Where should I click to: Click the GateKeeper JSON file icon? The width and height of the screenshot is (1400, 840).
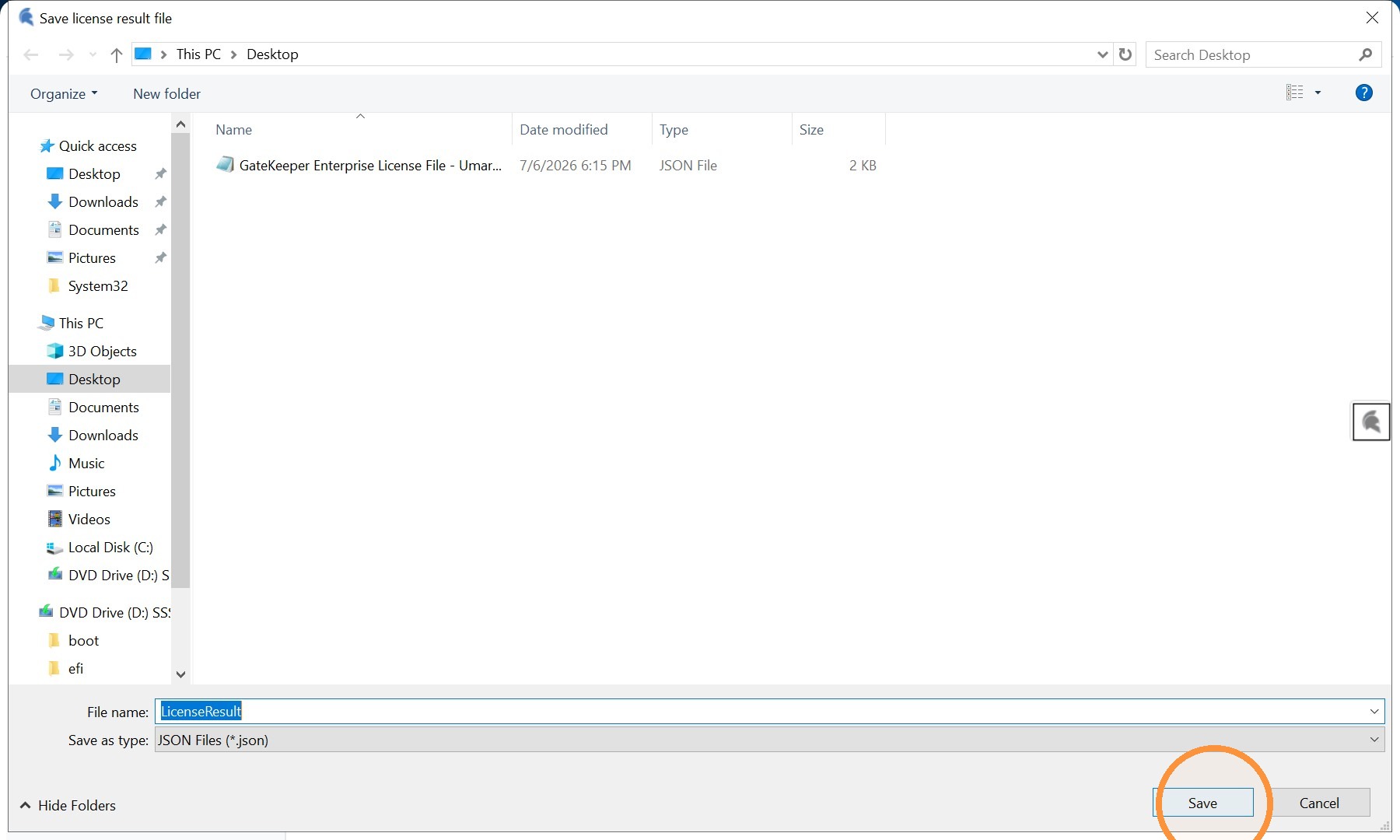click(x=225, y=165)
